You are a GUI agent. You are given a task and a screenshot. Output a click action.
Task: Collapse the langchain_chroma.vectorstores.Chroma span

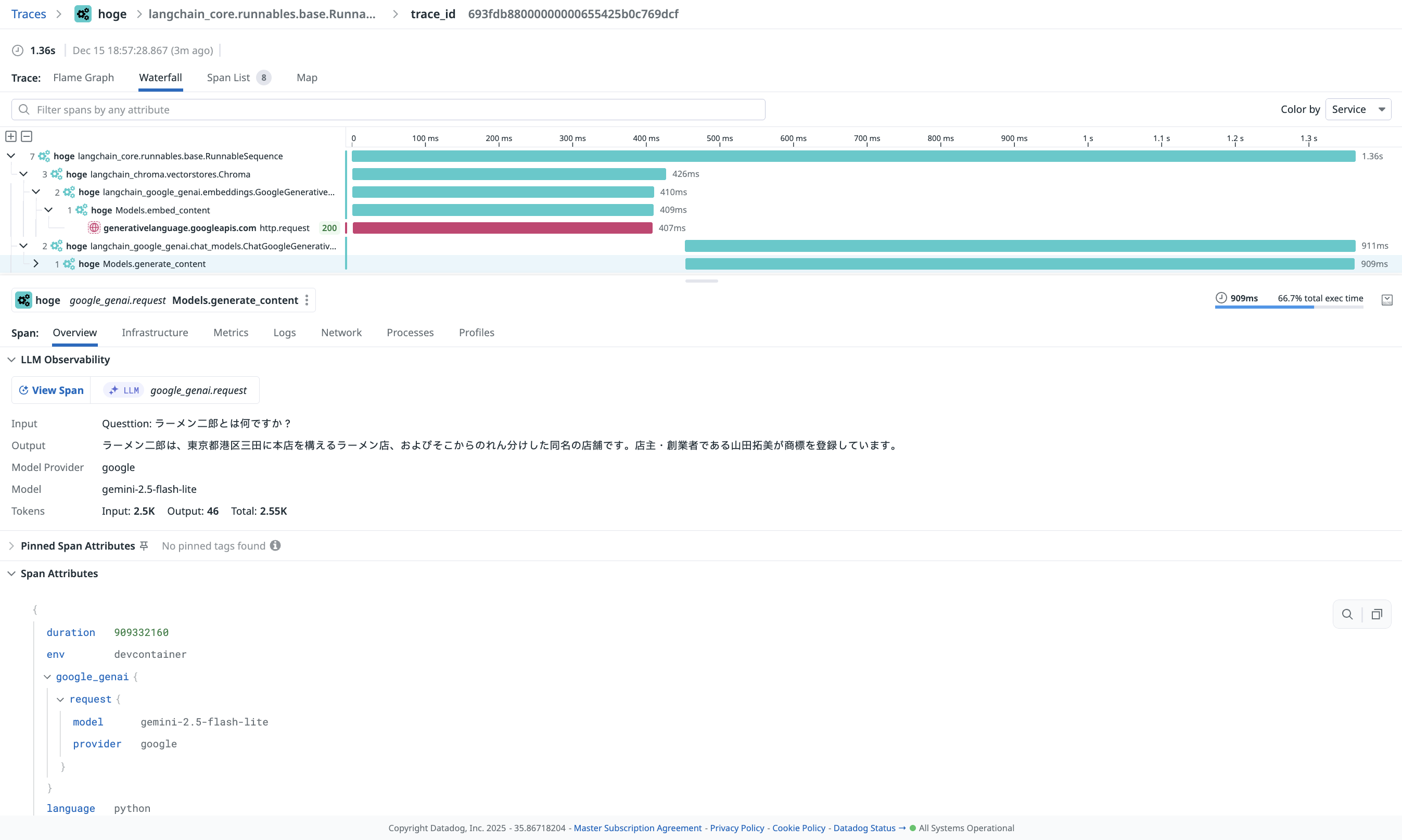23,174
